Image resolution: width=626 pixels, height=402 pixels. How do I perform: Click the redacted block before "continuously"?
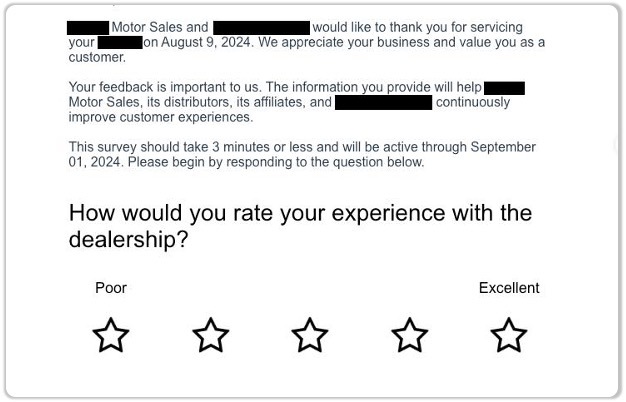coord(383,102)
